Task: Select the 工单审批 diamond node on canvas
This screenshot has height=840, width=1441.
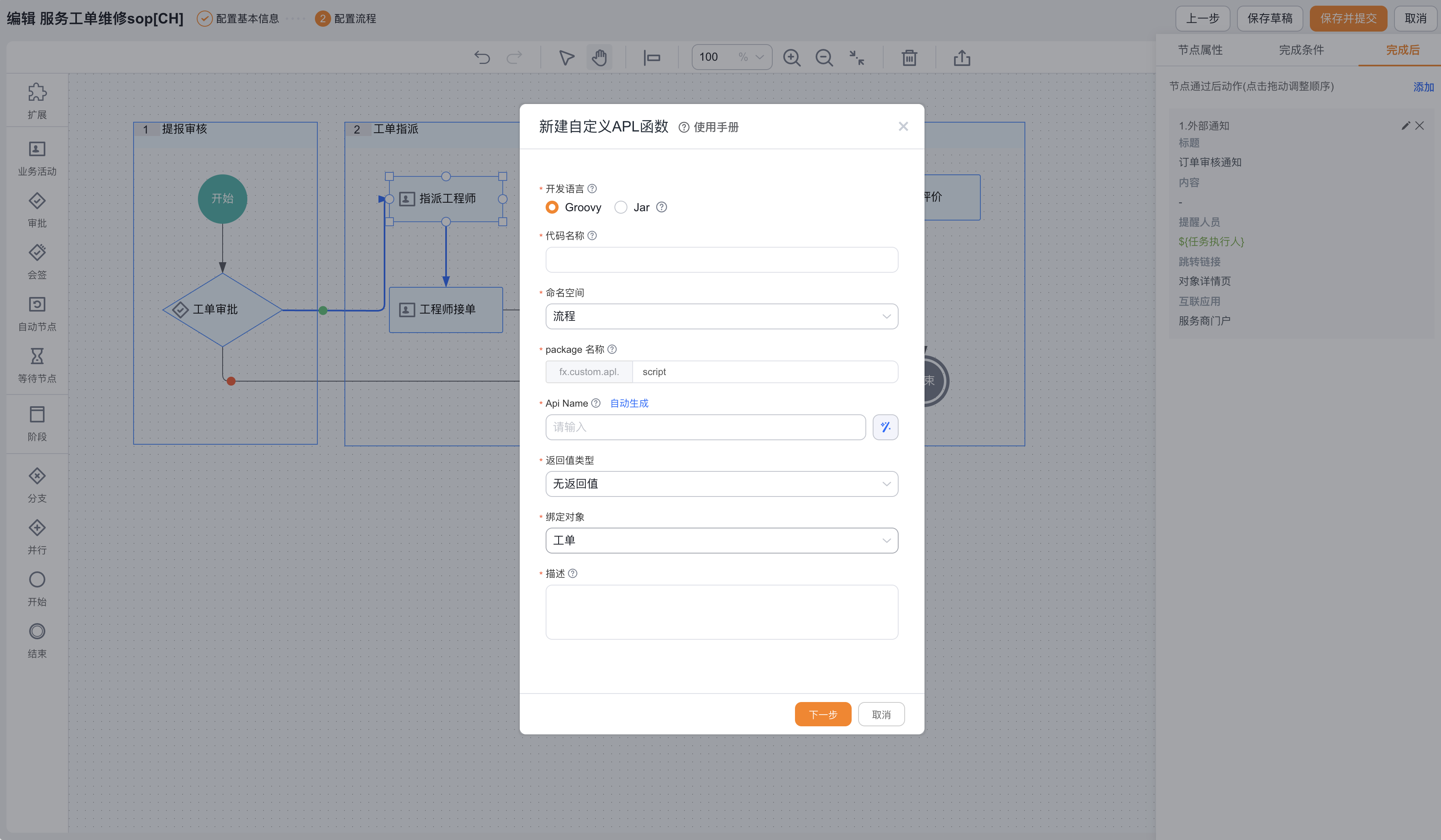Action: coord(223,310)
